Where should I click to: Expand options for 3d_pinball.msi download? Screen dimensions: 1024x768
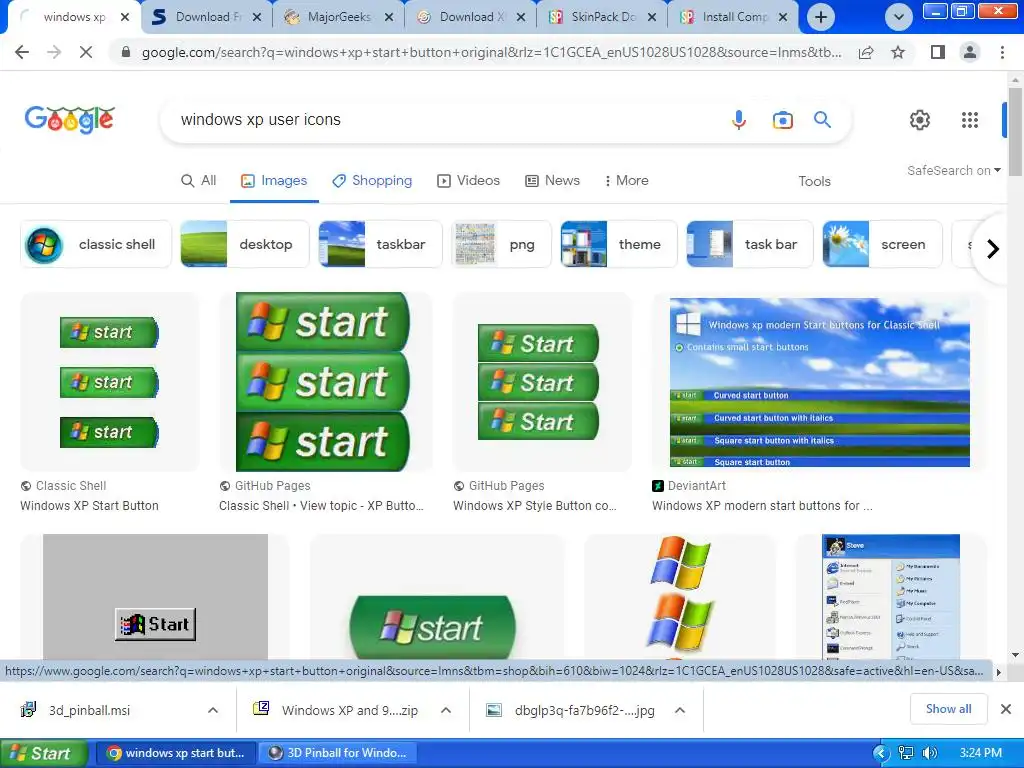coord(213,710)
